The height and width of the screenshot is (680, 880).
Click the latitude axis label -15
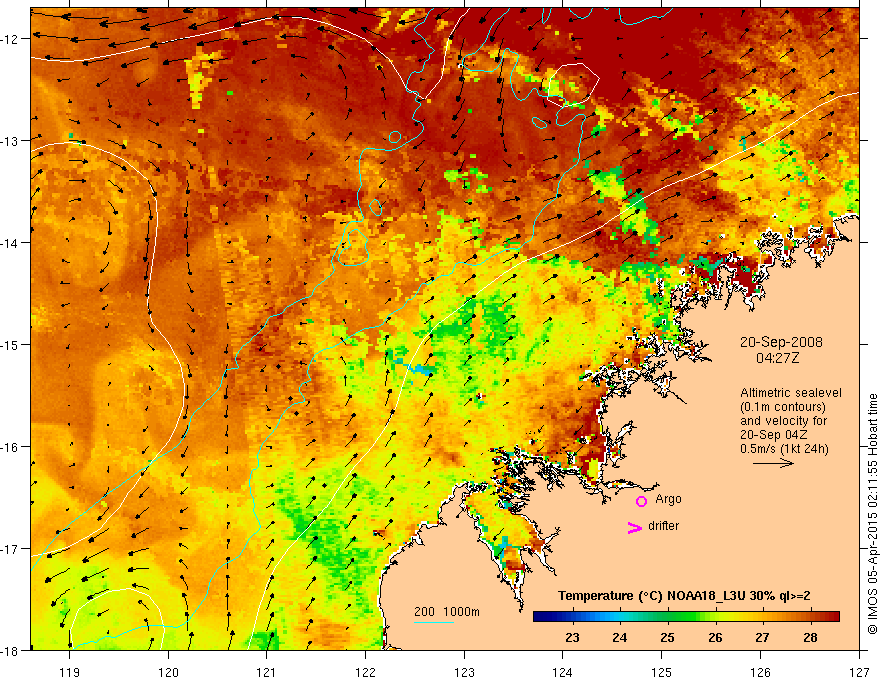click(x=10, y=344)
